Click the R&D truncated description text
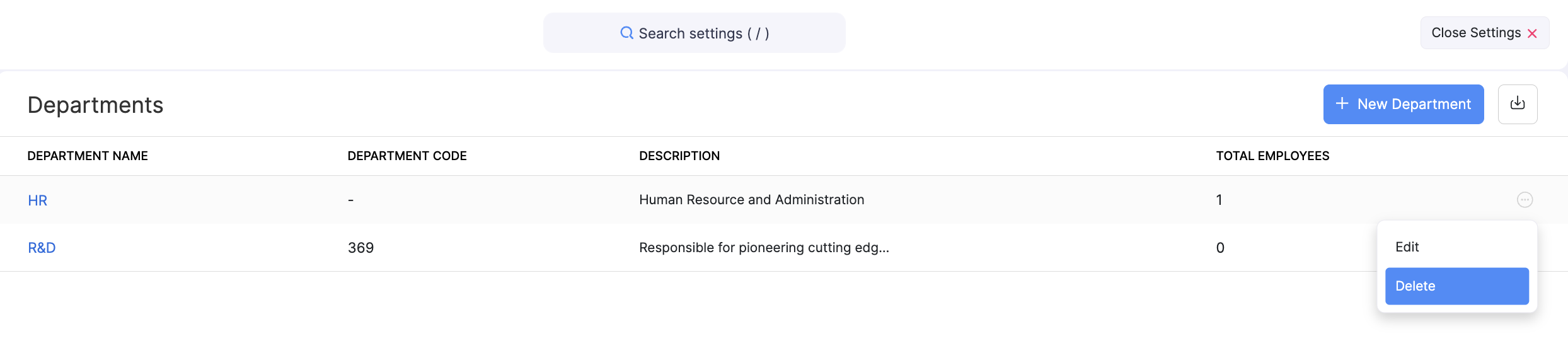This screenshot has height=353, width=1568. [x=764, y=248]
